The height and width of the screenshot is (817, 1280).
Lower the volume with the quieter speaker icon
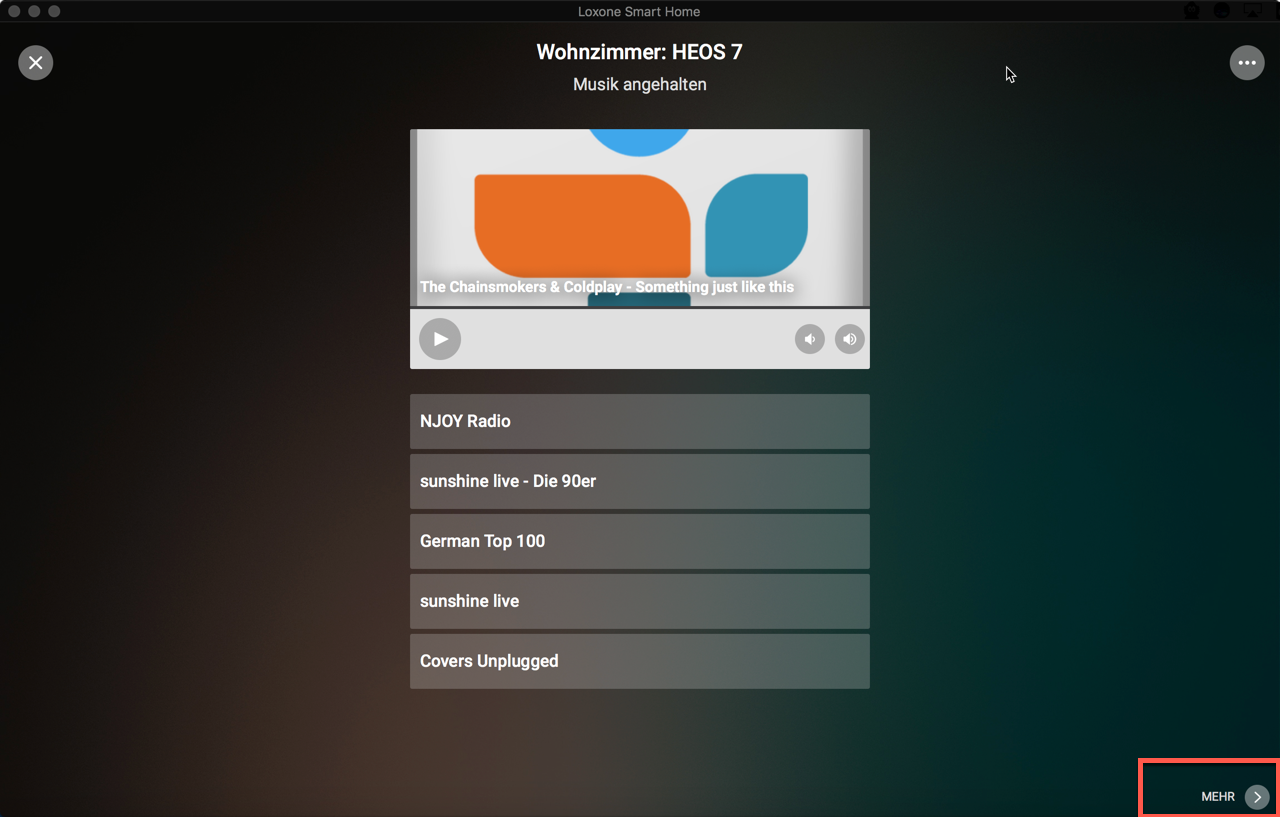(810, 339)
